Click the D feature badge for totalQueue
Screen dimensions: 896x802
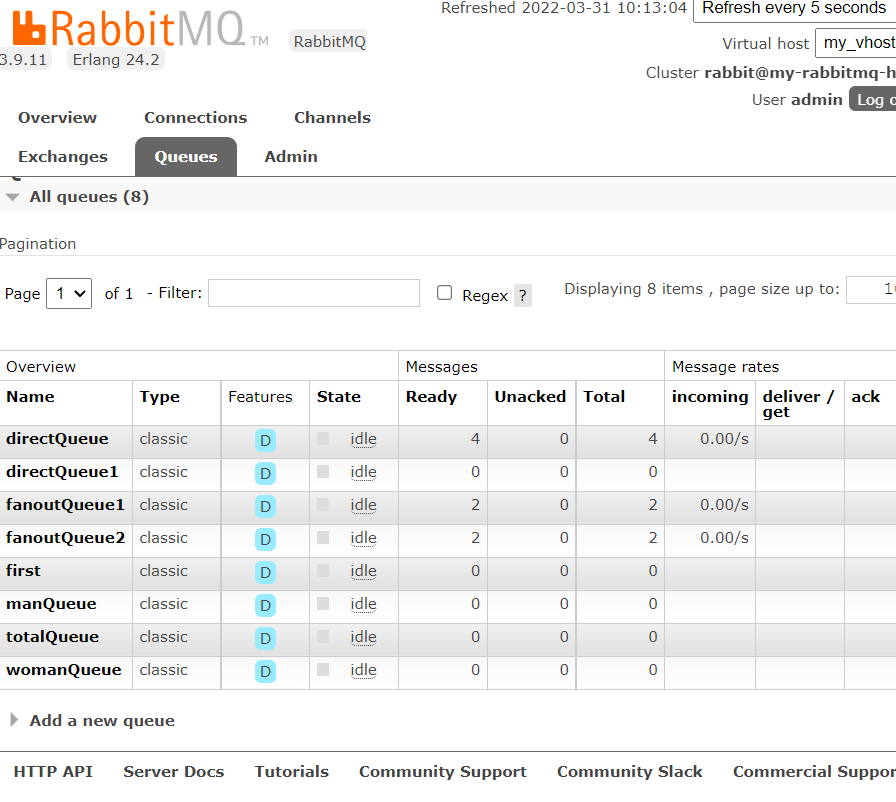(265, 639)
